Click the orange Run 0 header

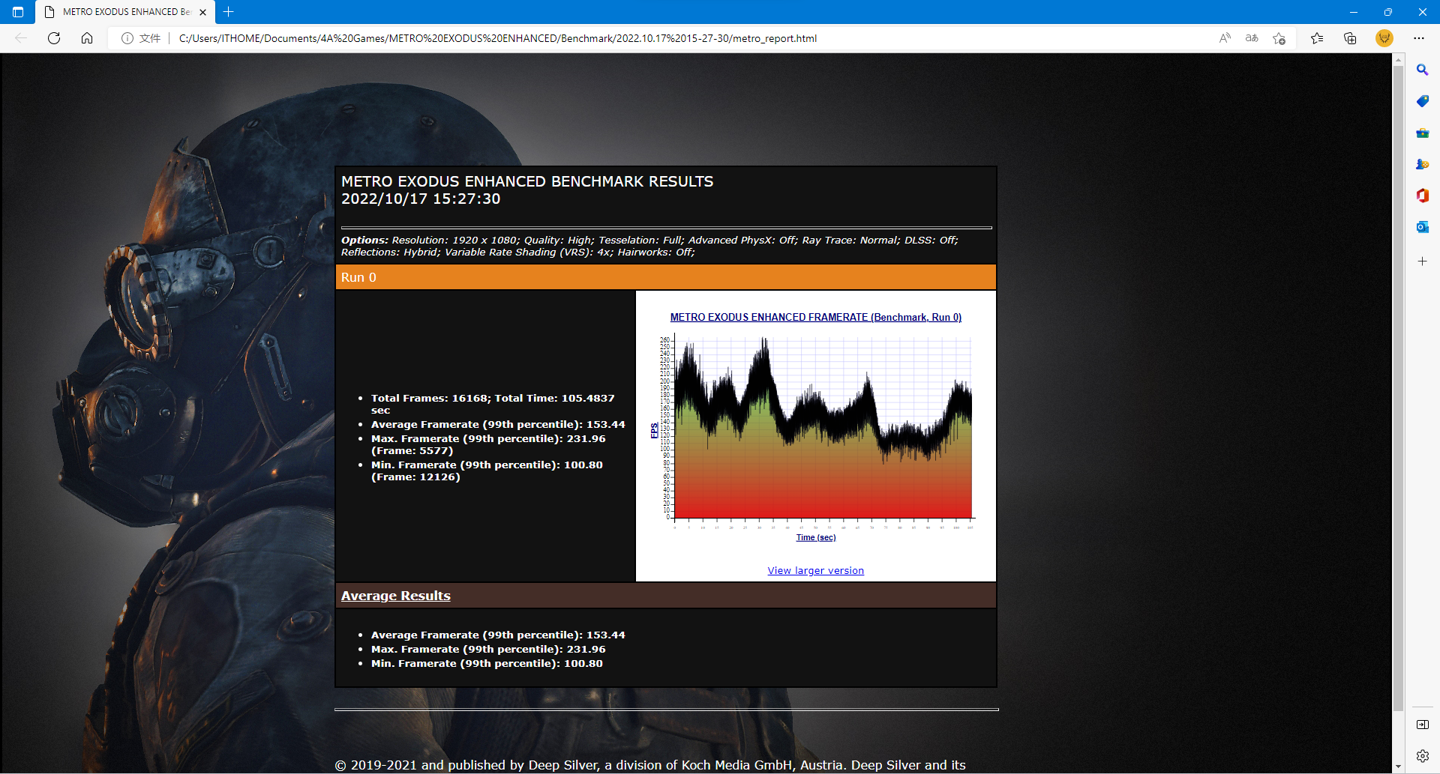point(666,277)
